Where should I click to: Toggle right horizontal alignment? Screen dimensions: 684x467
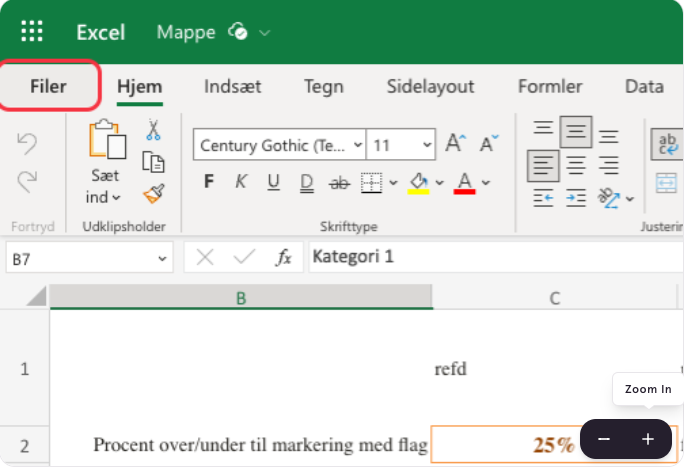coord(609,166)
